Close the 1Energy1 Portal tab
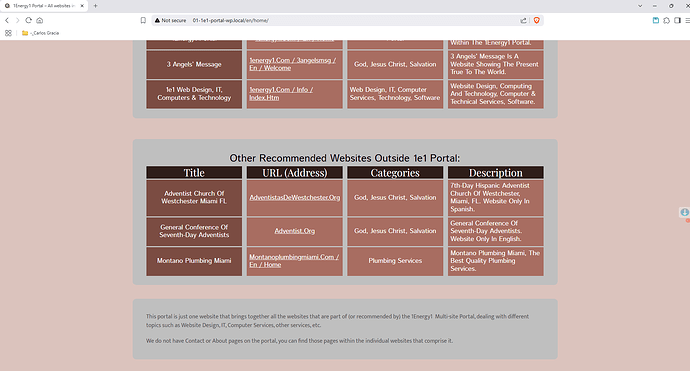The height and width of the screenshot is (371, 690). click(82, 6)
